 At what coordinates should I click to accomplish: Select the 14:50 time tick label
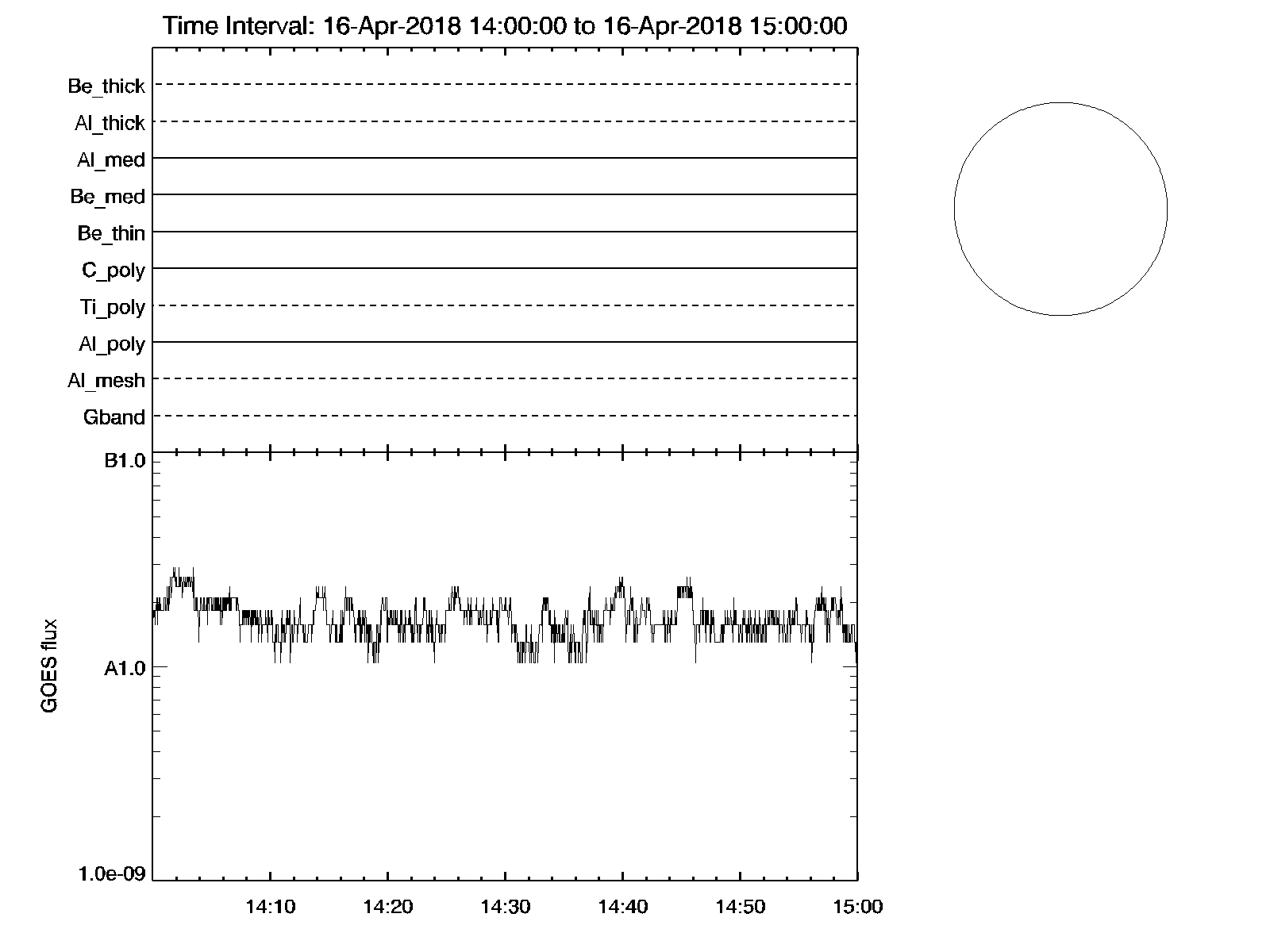(741, 907)
